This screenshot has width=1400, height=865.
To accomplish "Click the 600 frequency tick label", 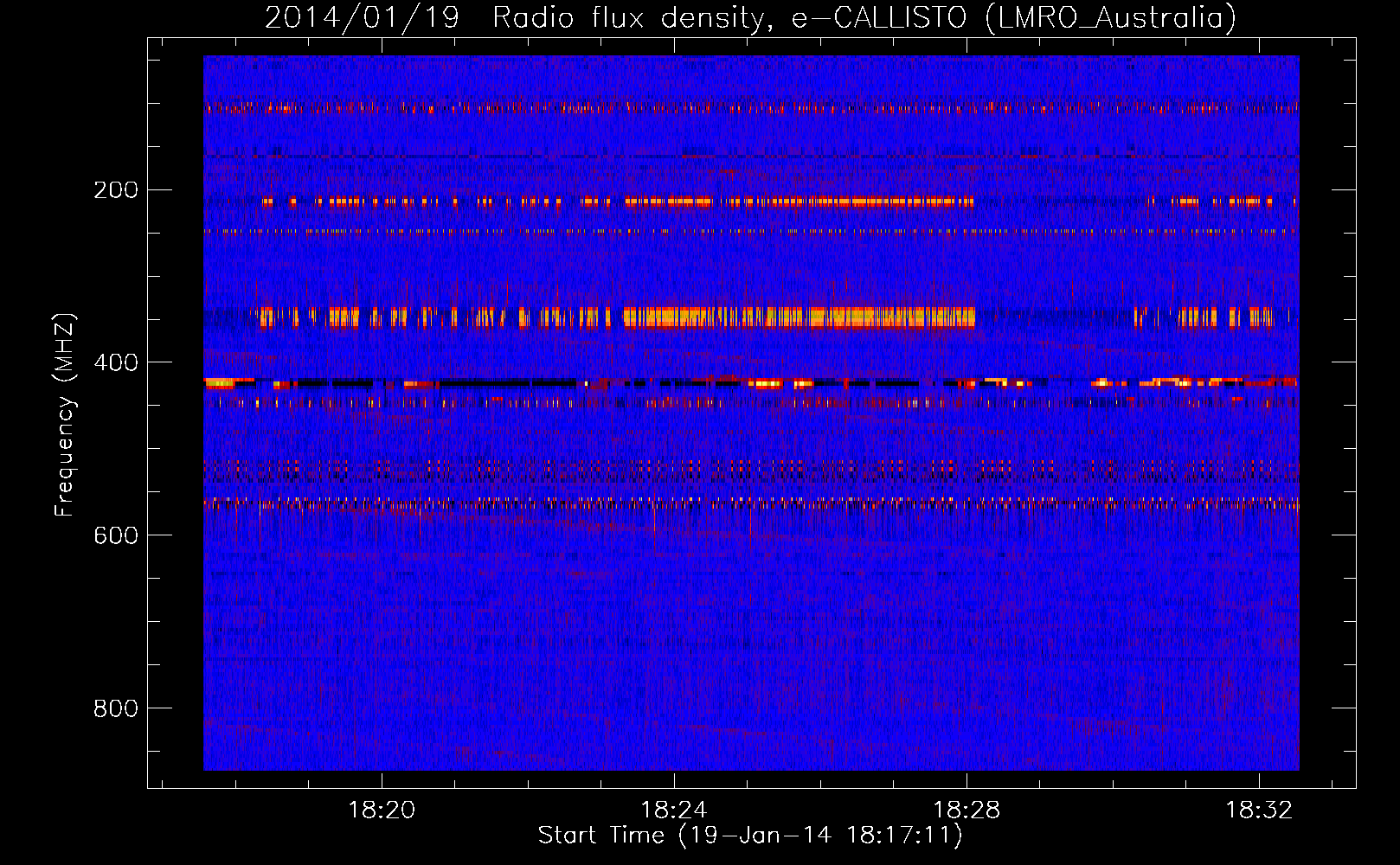I will coord(116,535).
